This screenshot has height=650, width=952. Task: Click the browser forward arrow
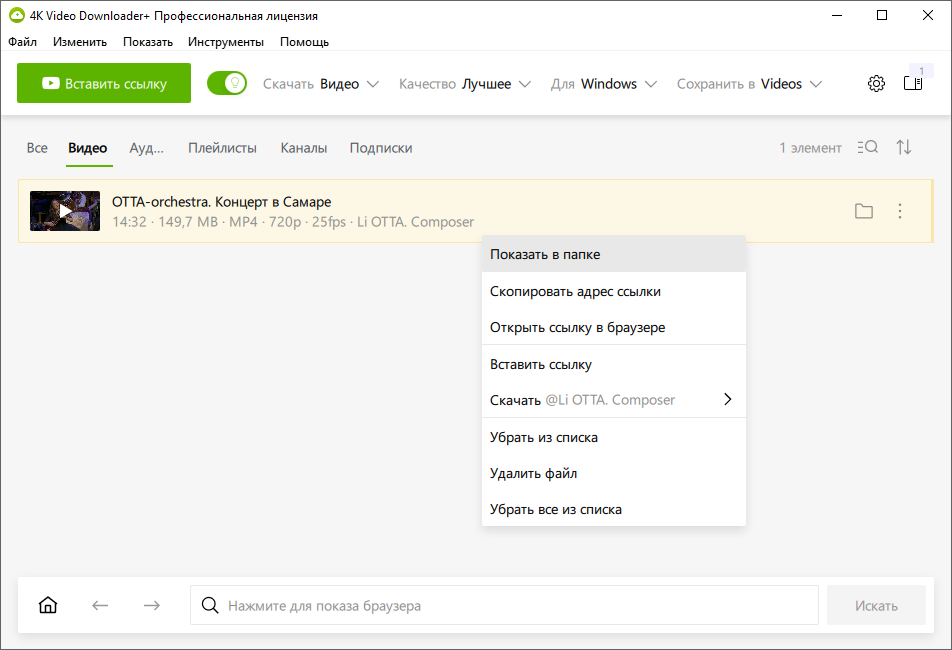(151, 605)
